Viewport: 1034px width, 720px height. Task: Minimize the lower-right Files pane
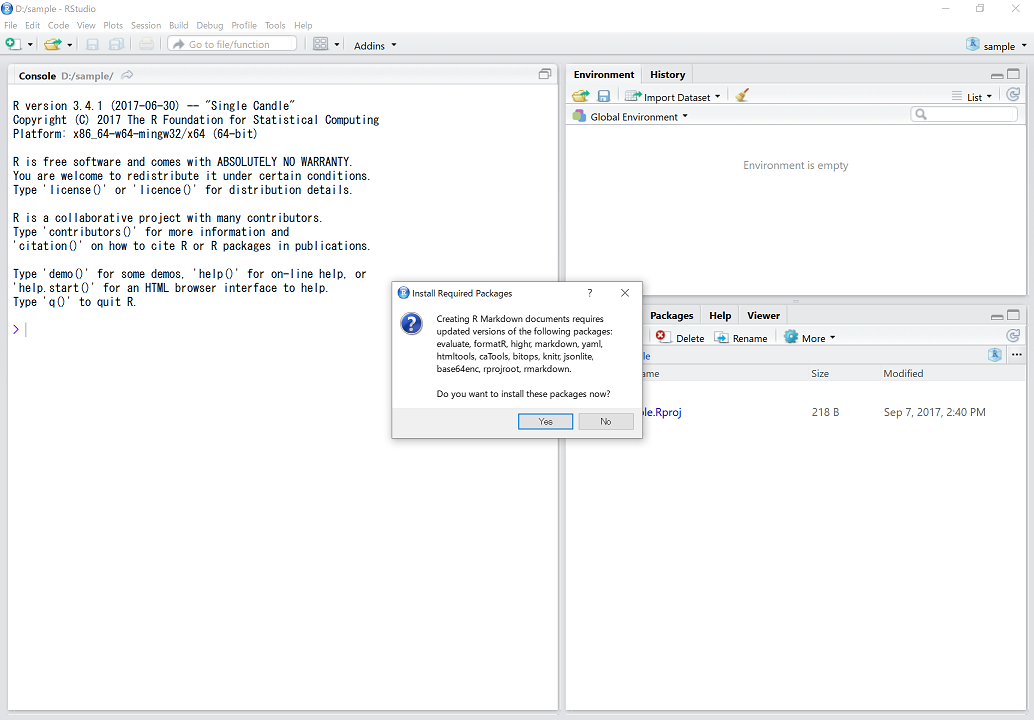tap(997, 316)
